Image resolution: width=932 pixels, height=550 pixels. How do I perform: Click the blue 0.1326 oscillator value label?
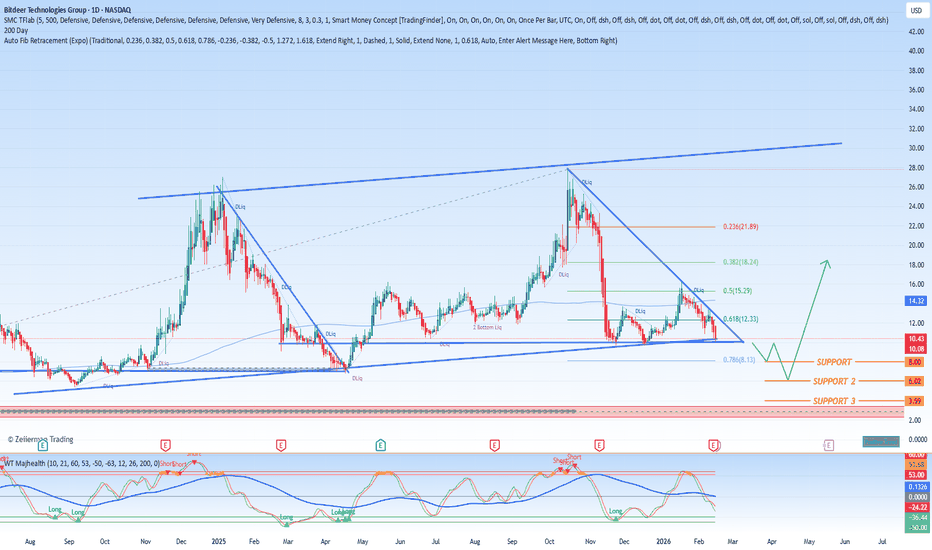coord(916,486)
